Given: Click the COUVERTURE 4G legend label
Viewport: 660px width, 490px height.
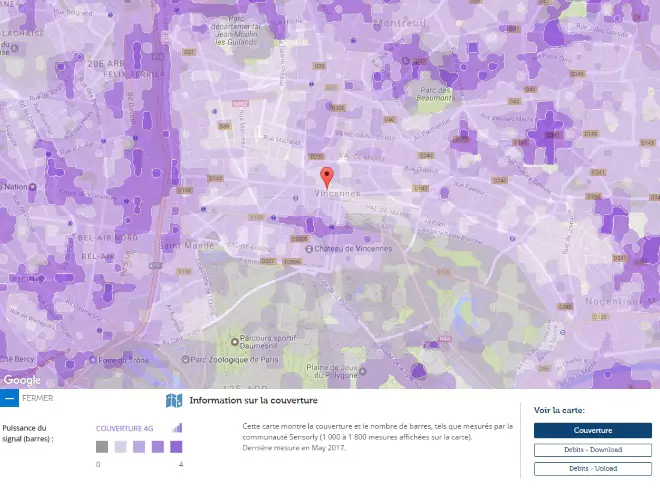Looking at the screenshot, I should [125, 428].
